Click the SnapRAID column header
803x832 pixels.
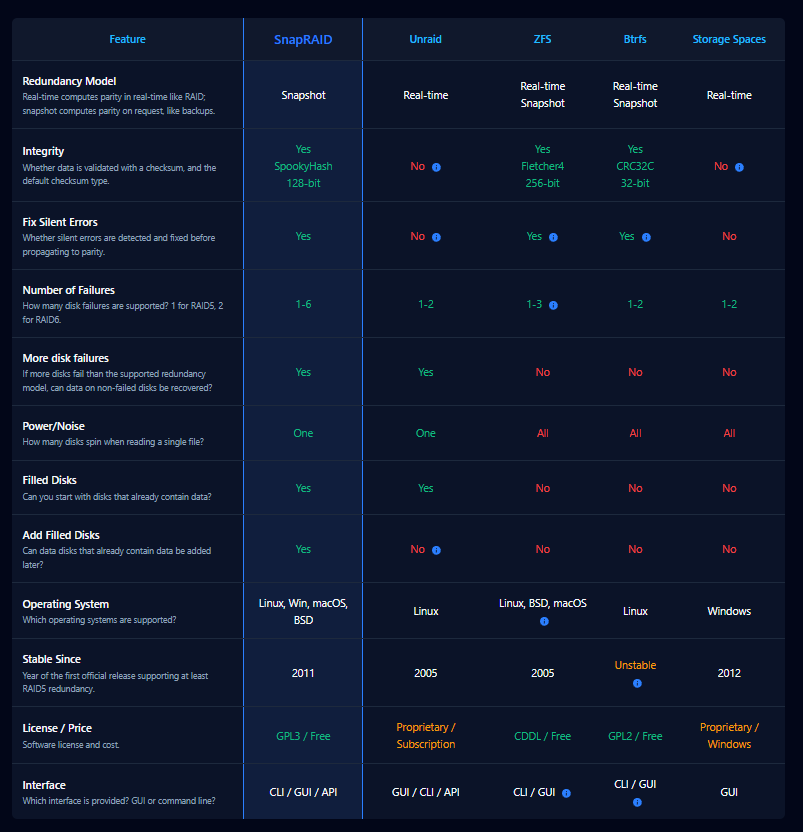(303, 40)
